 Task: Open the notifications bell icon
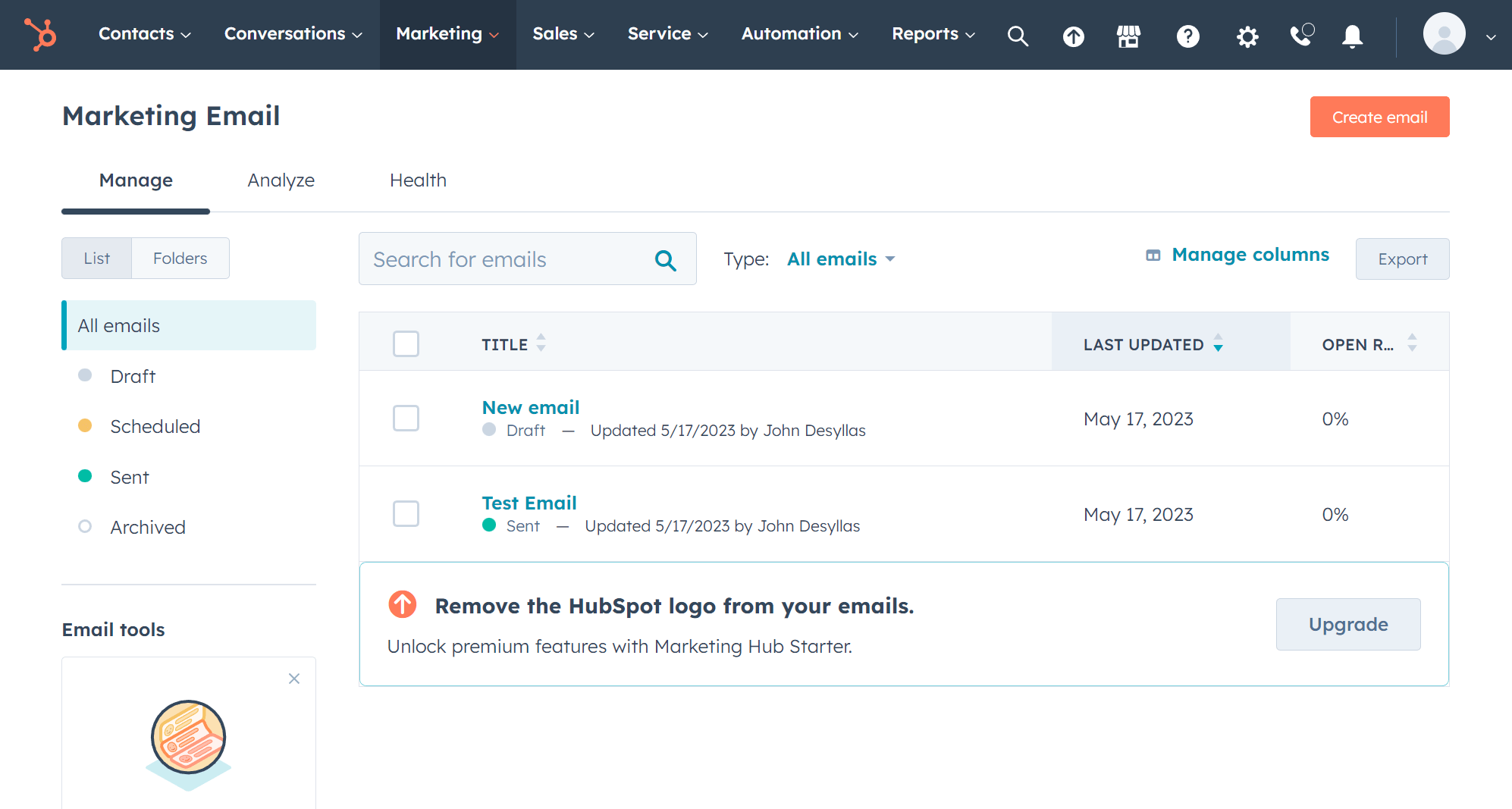coord(1352,35)
